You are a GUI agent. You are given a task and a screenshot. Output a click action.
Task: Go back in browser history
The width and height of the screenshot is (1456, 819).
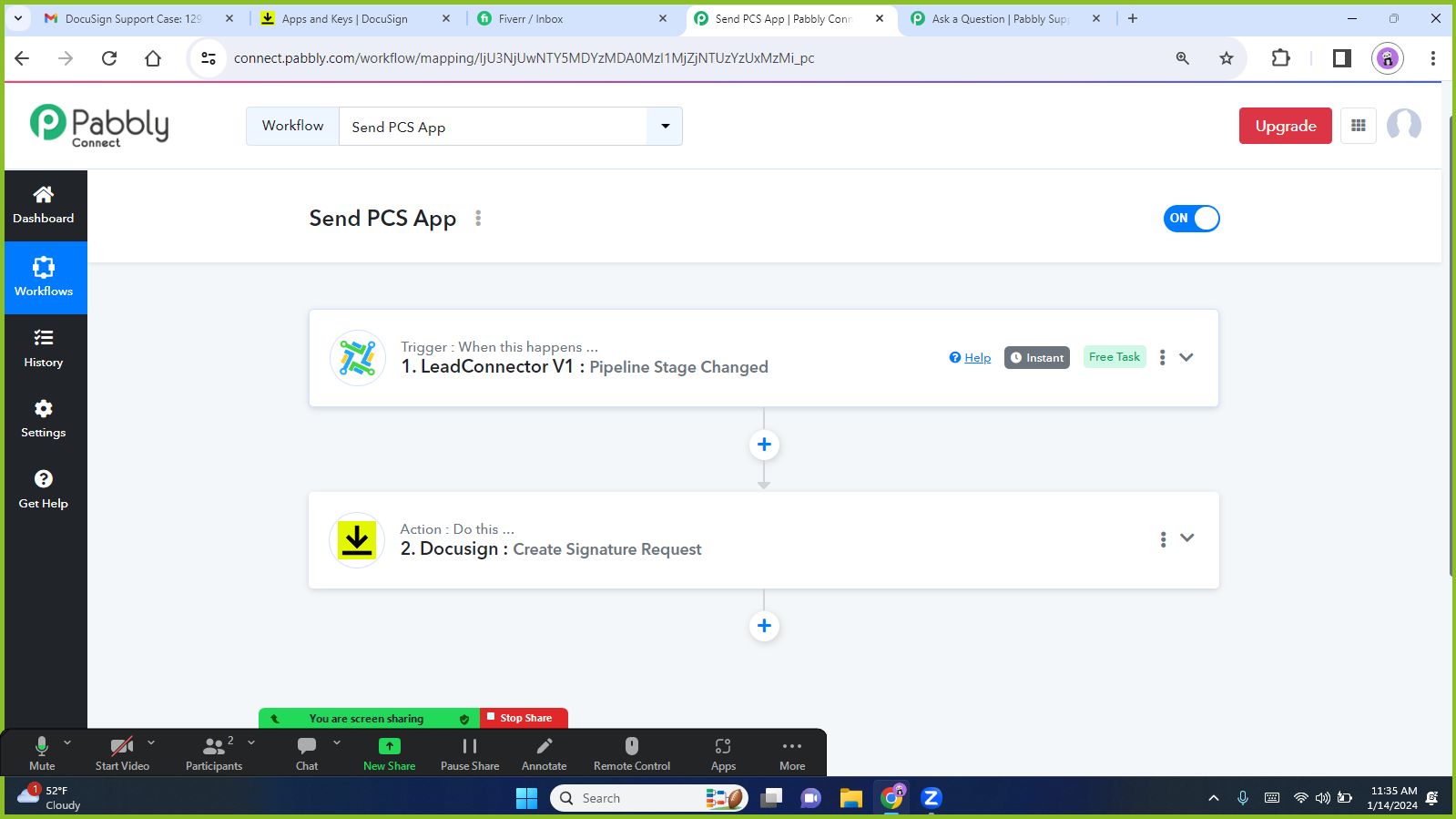22,58
